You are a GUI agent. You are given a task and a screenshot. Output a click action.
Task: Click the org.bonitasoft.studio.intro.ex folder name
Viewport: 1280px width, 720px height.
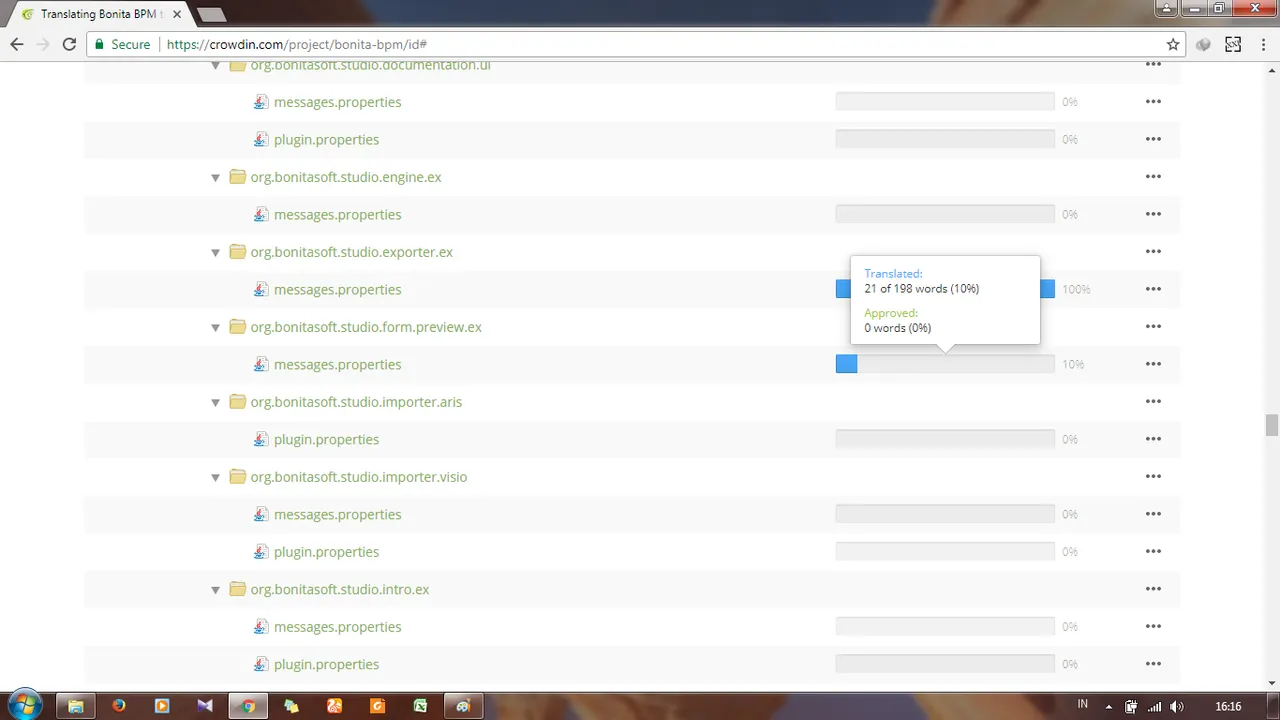pos(340,589)
